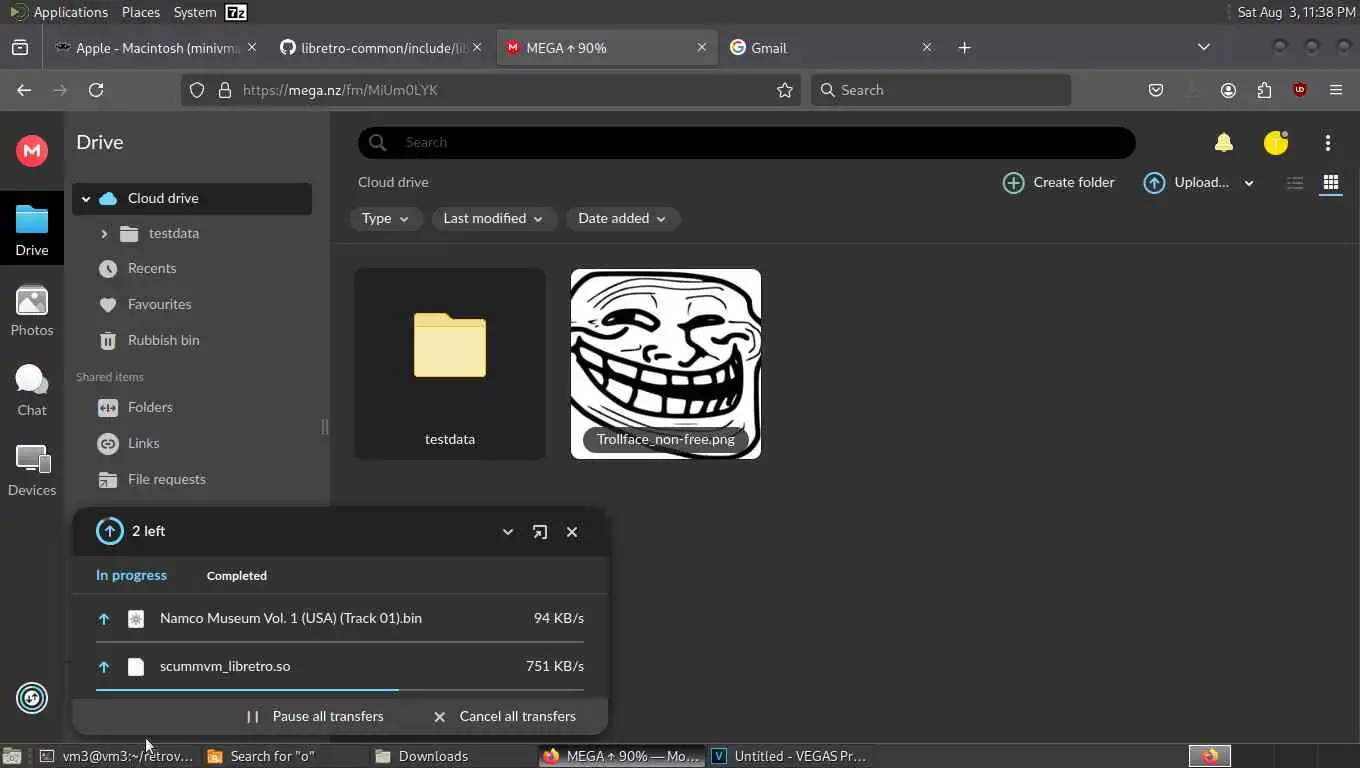Image resolution: width=1360 pixels, height=768 pixels.
Task: Open the Firefox hamburger menu
Action: click(x=1336, y=90)
